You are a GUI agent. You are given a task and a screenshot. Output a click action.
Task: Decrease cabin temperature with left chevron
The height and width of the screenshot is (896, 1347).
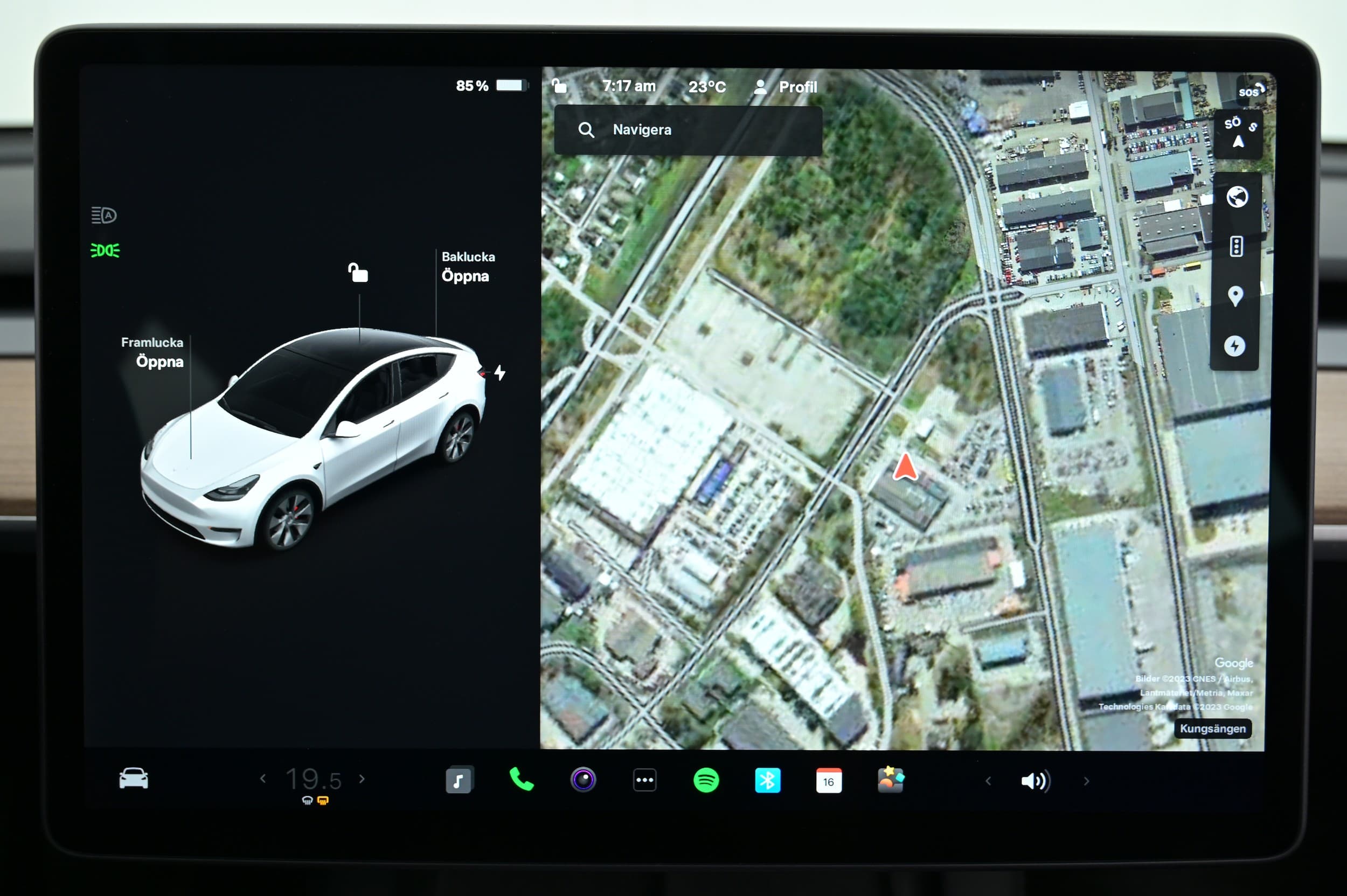(x=263, y=779)
